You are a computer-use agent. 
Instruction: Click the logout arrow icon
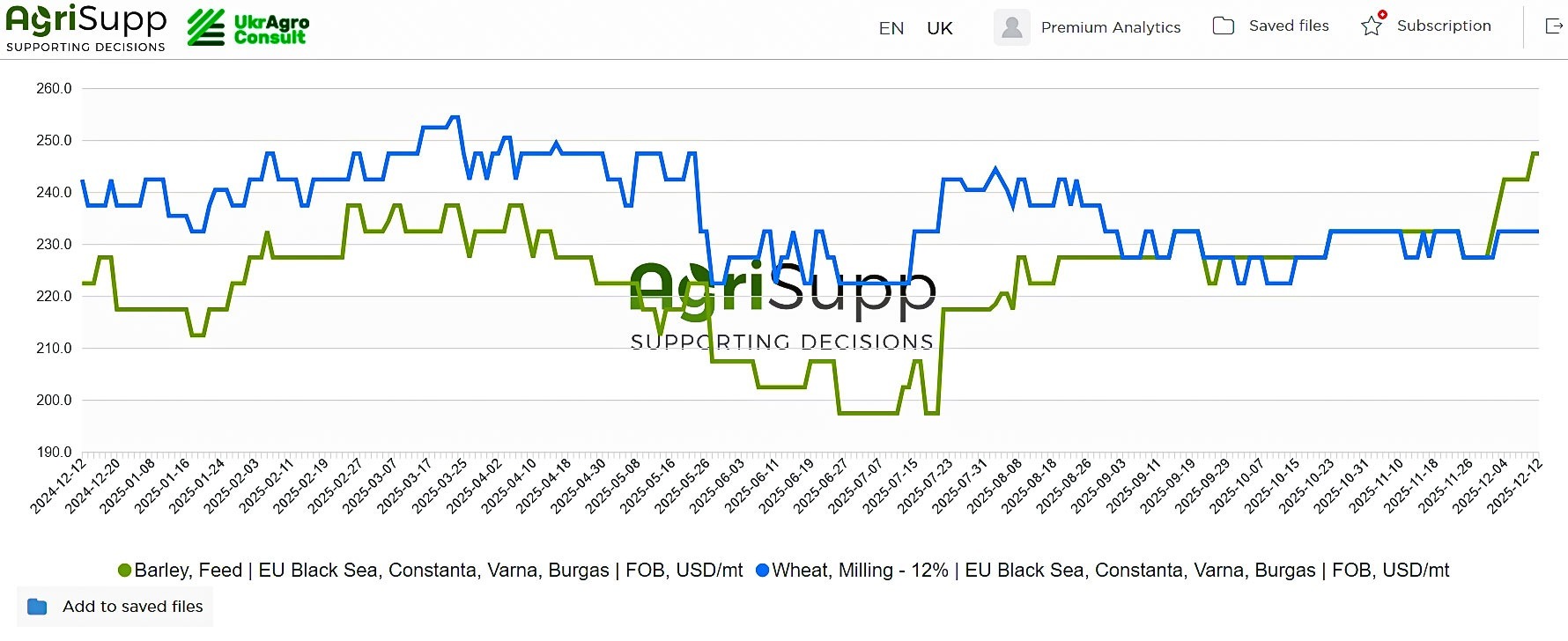click(1554, 26)
